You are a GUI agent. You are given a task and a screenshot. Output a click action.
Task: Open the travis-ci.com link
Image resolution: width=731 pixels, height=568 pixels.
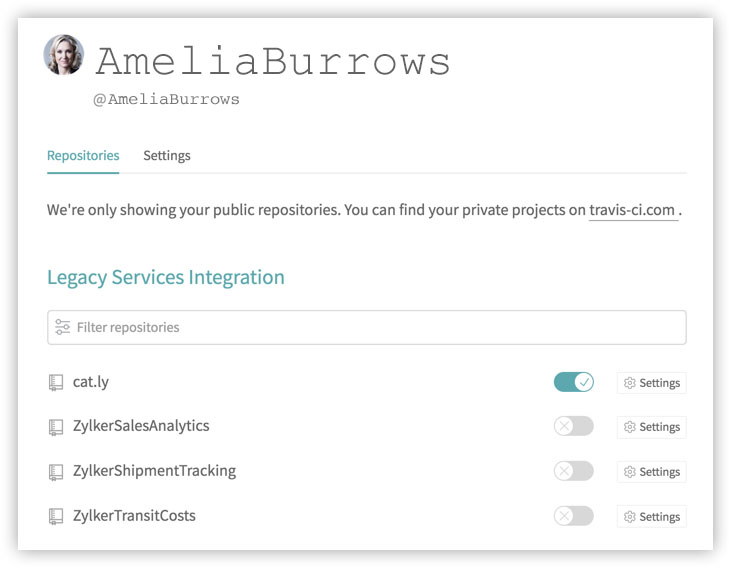pyautogui.click(x=632, y=210)
